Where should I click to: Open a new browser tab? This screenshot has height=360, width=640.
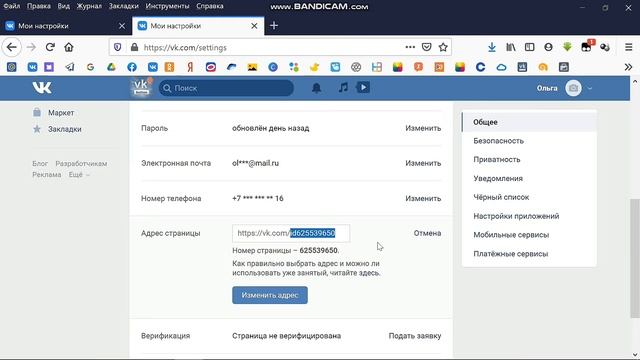coord(274,26)
